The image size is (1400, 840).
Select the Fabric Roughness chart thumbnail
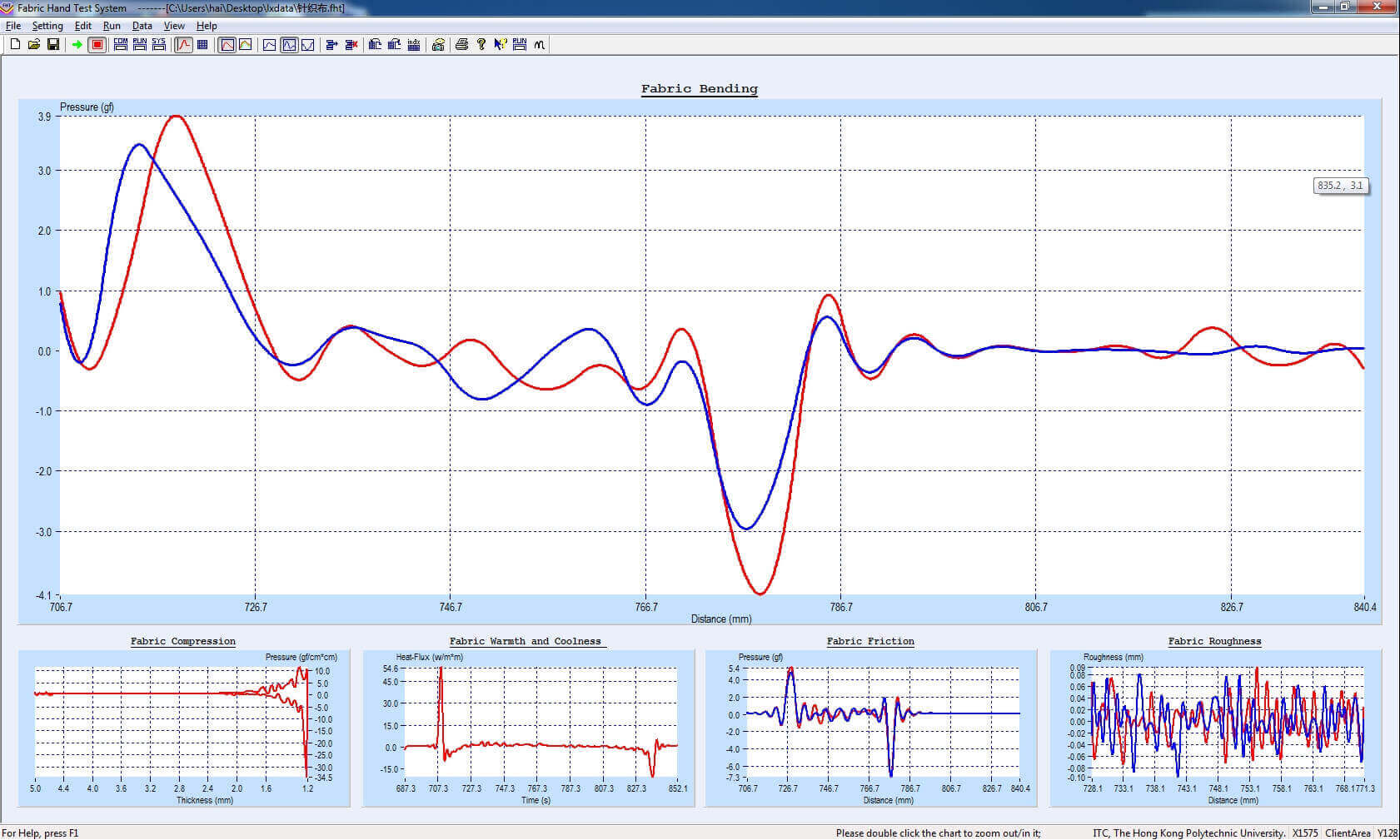tap(1216, 728)
